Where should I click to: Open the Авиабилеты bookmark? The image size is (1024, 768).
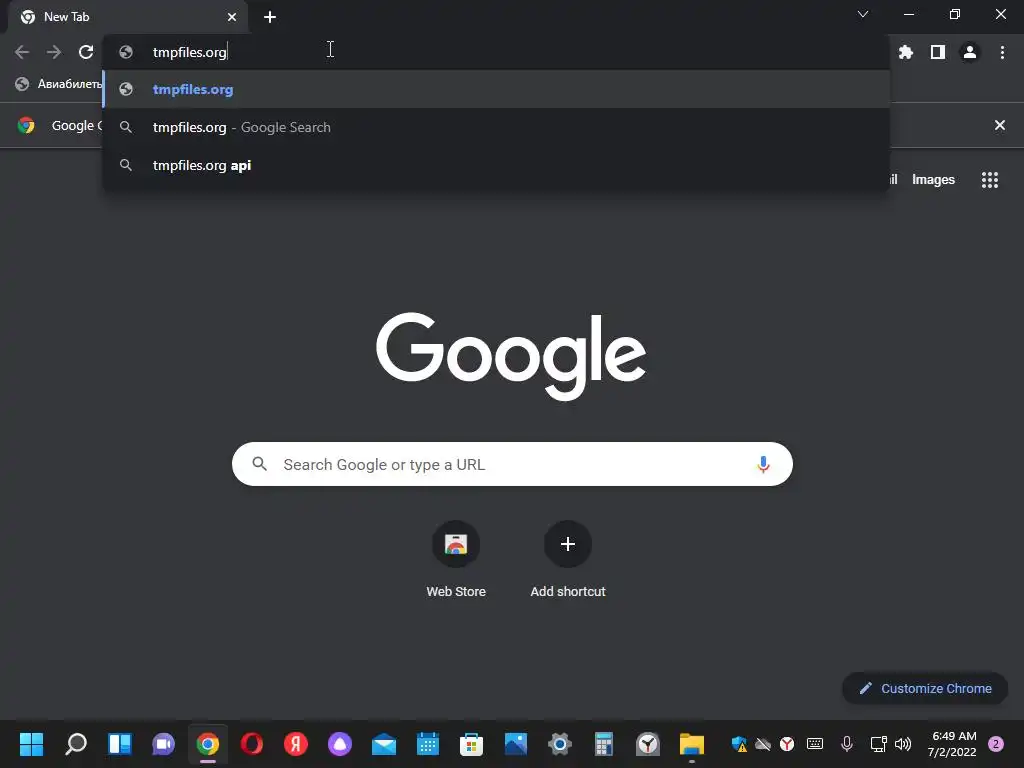58,84
